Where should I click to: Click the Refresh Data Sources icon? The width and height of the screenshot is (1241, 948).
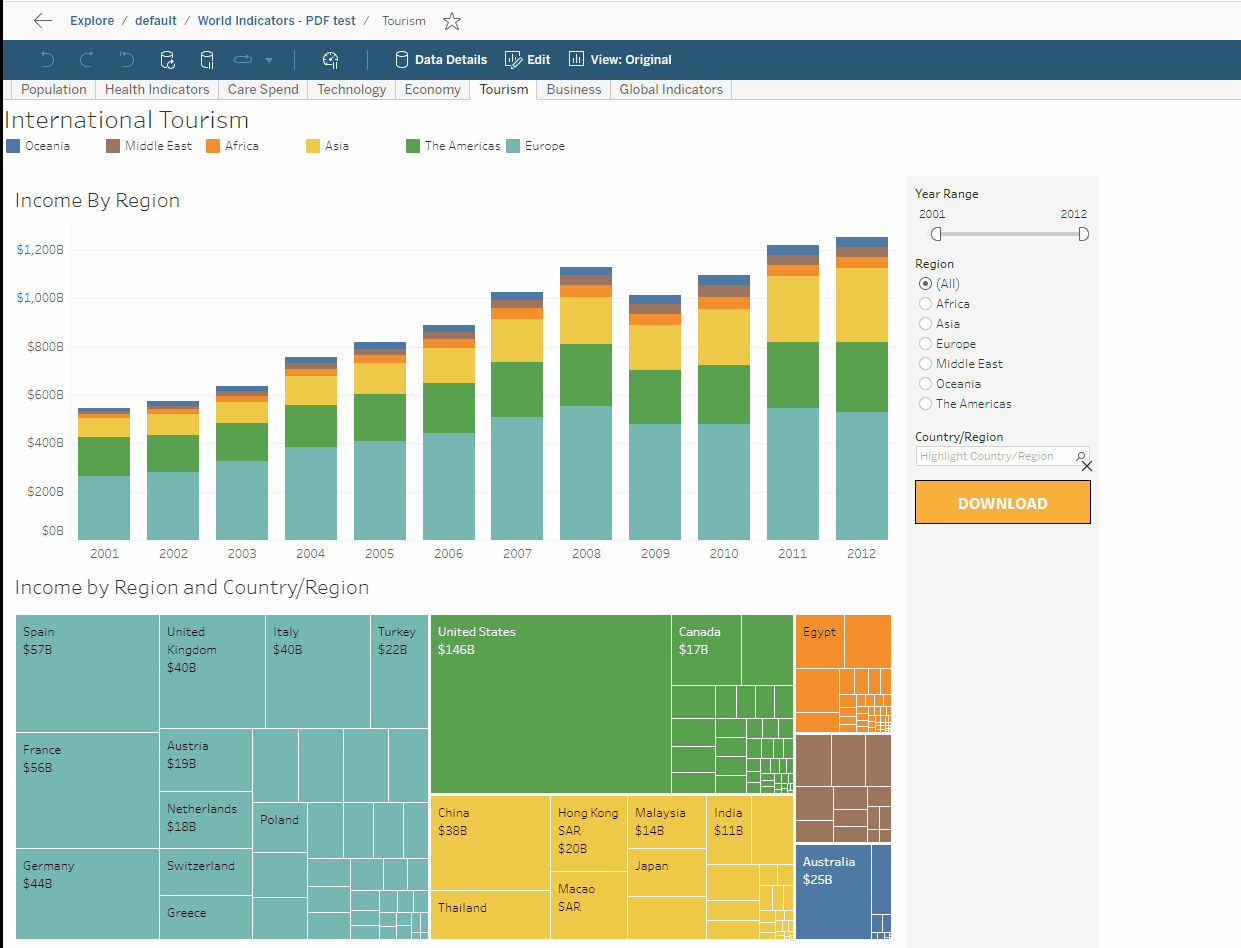tap(167, 60)
